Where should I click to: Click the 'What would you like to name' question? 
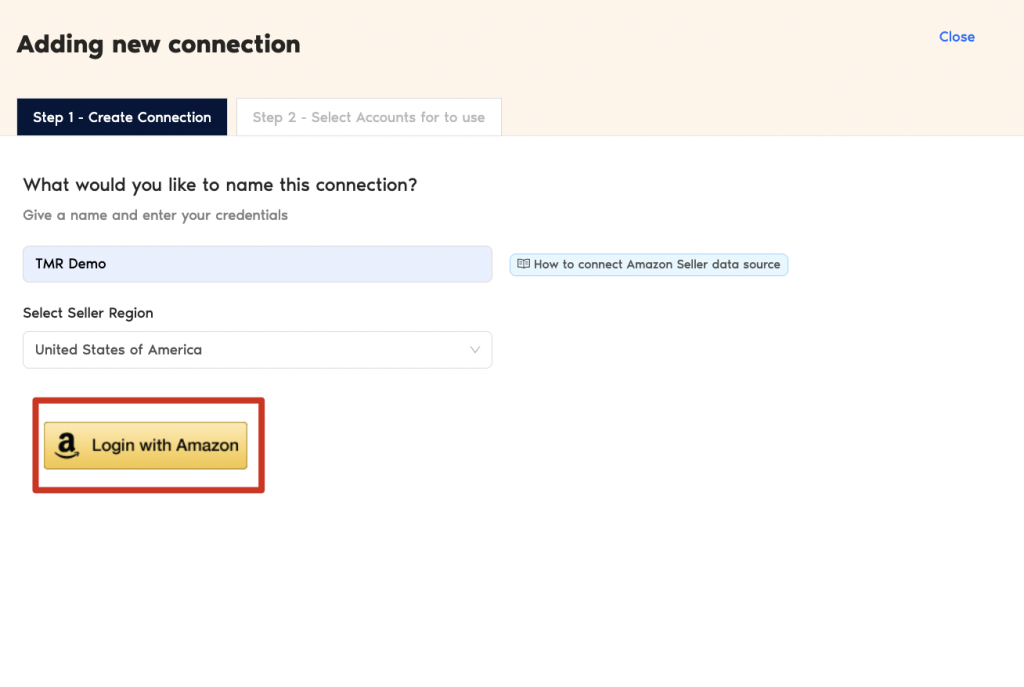click(x=220, y=185)
